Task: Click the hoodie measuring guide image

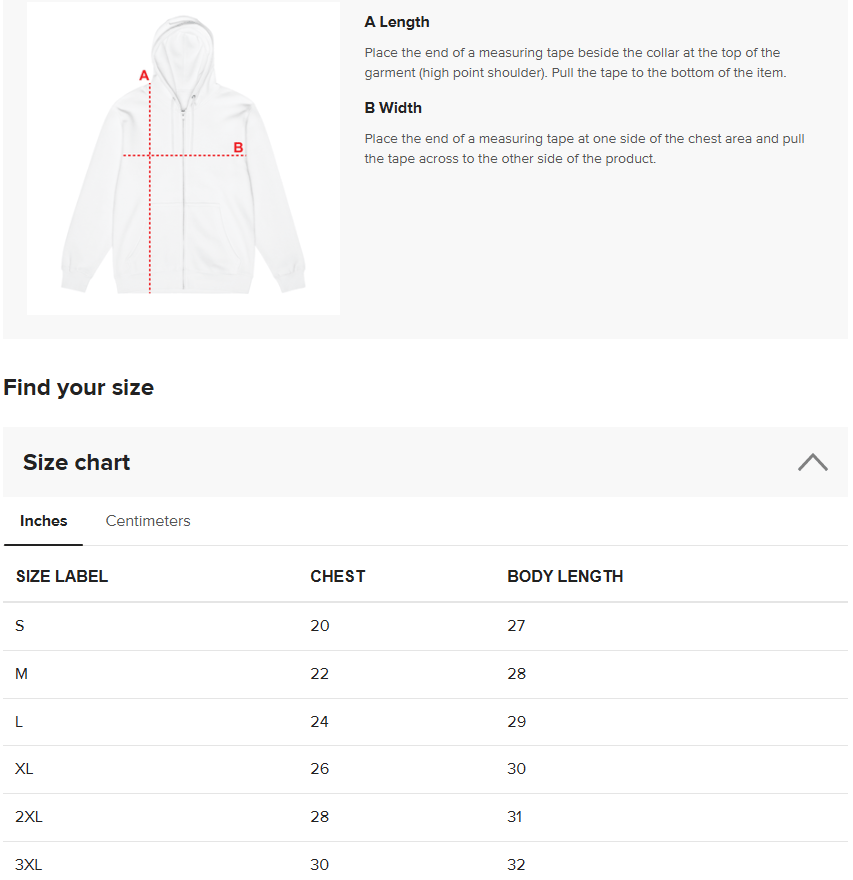Action: click(183, 160)
